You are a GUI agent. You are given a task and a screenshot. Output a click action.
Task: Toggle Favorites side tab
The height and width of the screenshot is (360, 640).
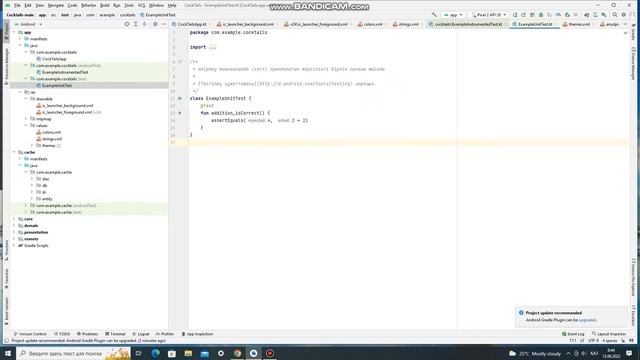tap(6, 278)
